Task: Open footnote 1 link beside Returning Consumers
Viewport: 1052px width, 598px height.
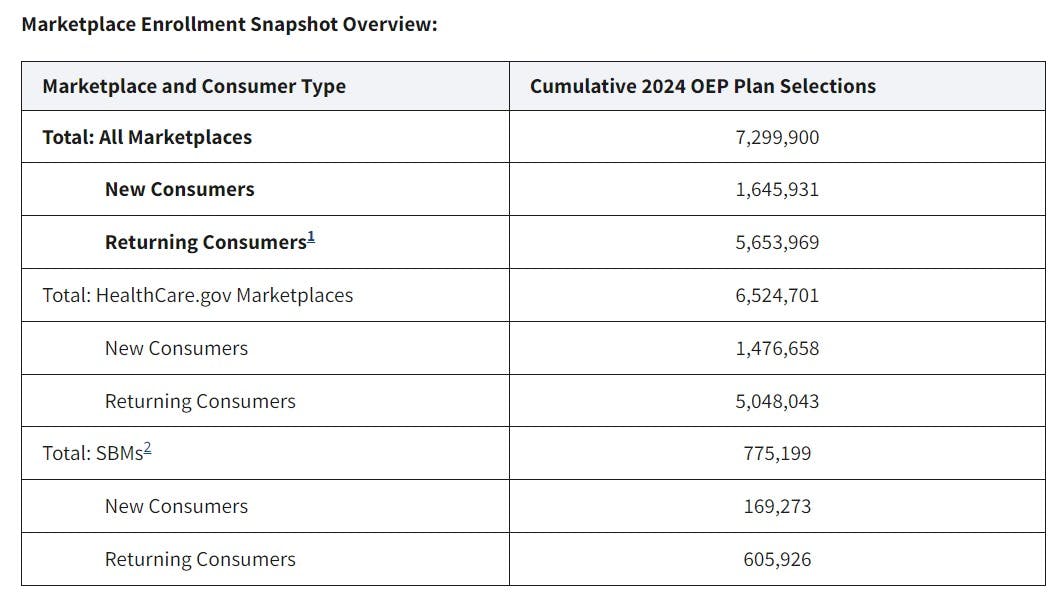Action: click(311, 238)
